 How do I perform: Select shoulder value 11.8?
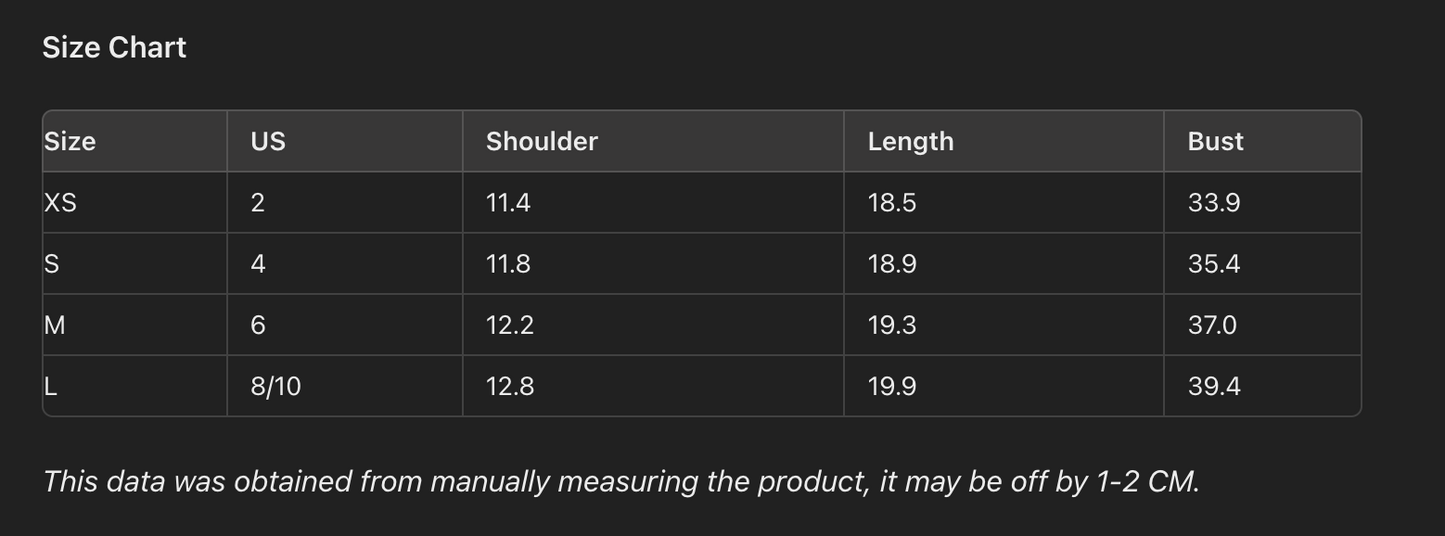pyautogui.click(x=508, y=264)
